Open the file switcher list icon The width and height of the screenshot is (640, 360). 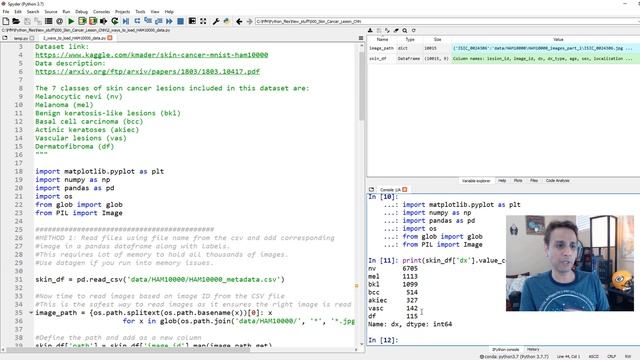coord(49,21)
